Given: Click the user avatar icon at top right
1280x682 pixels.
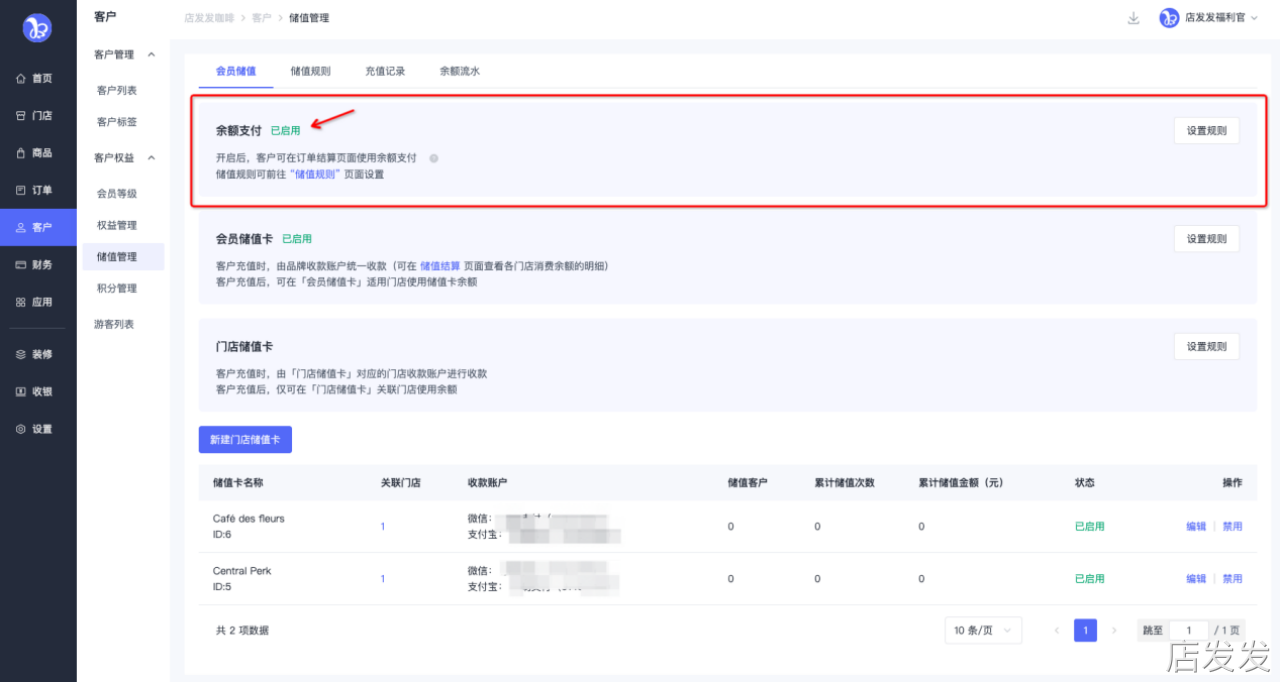Looking at the screenshot, I should pyautogui.click(x=1169, y=18).
